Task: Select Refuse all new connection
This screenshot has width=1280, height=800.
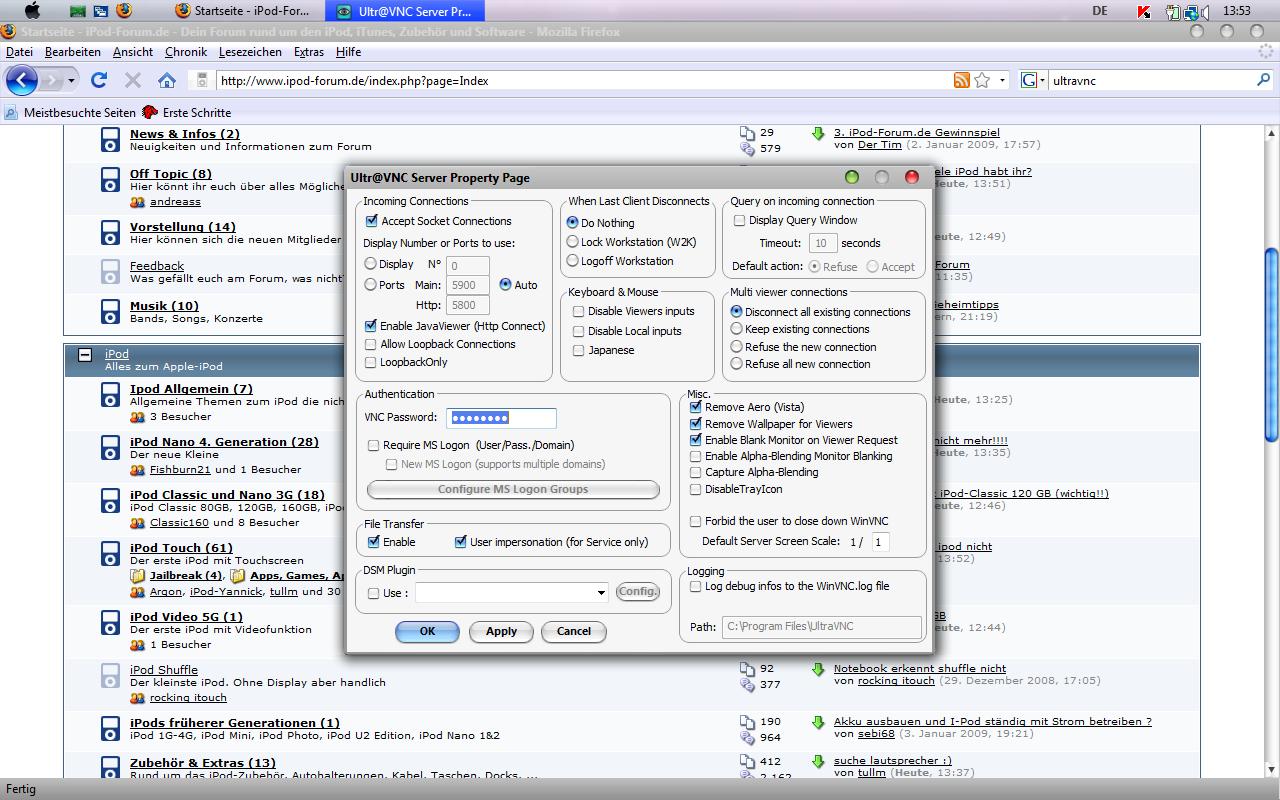Action: point(737,364)
